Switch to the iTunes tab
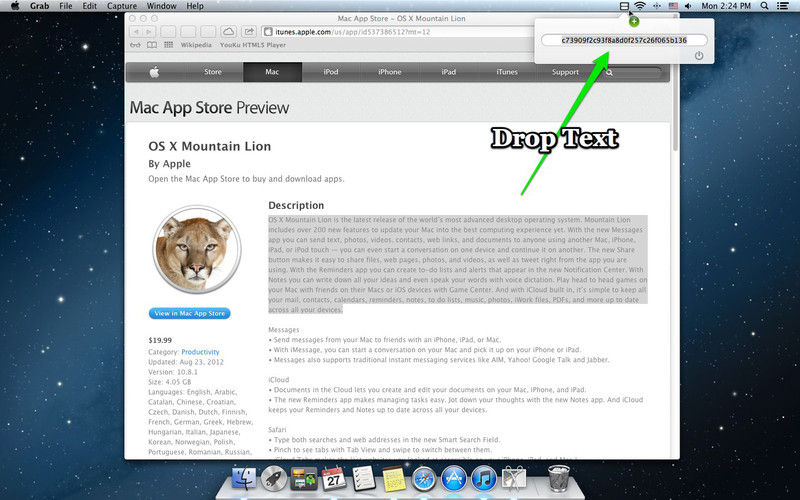The image size is (800, 500). 507,72
